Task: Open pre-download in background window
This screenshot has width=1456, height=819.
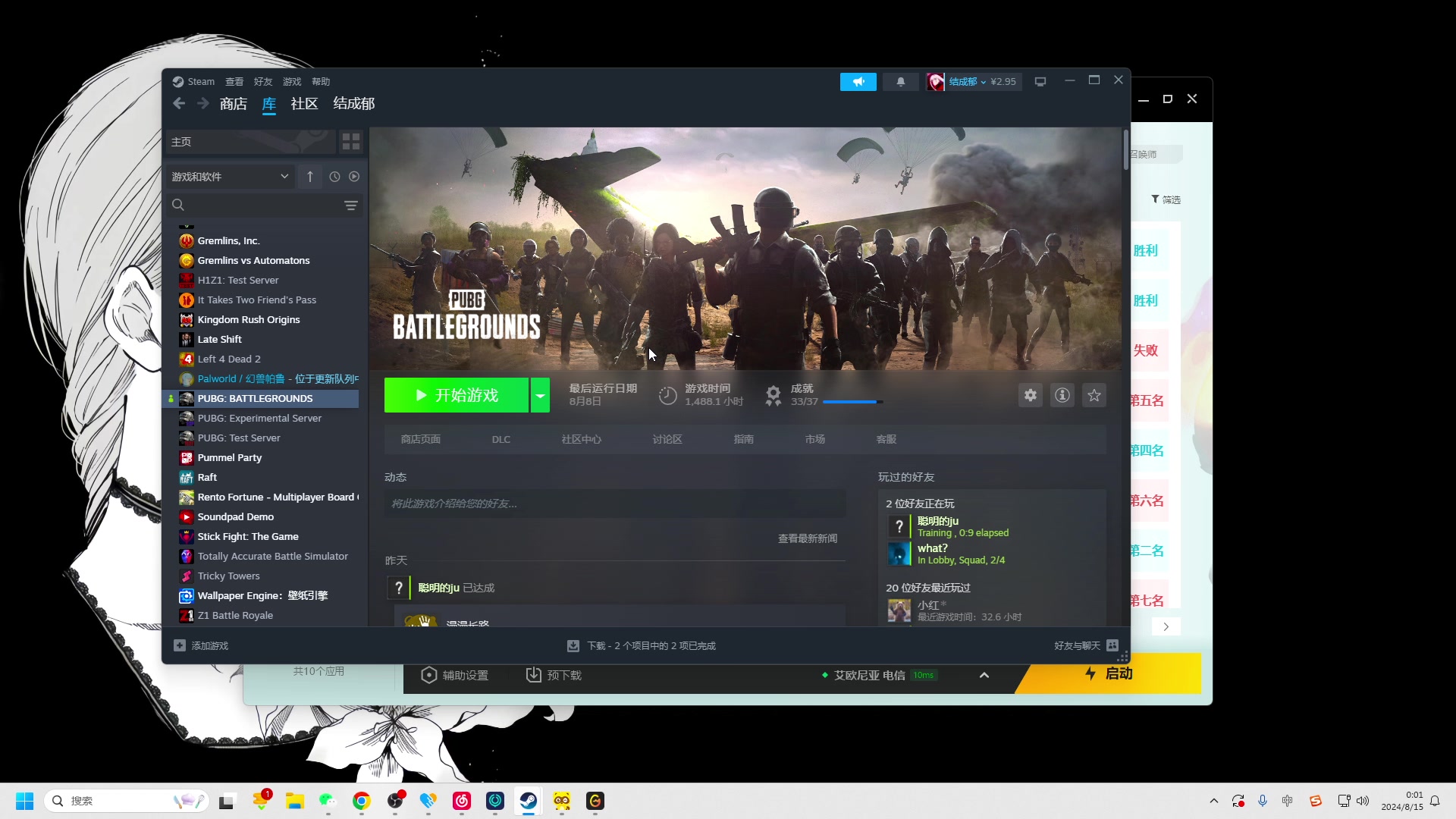Action: click(554, 675)
